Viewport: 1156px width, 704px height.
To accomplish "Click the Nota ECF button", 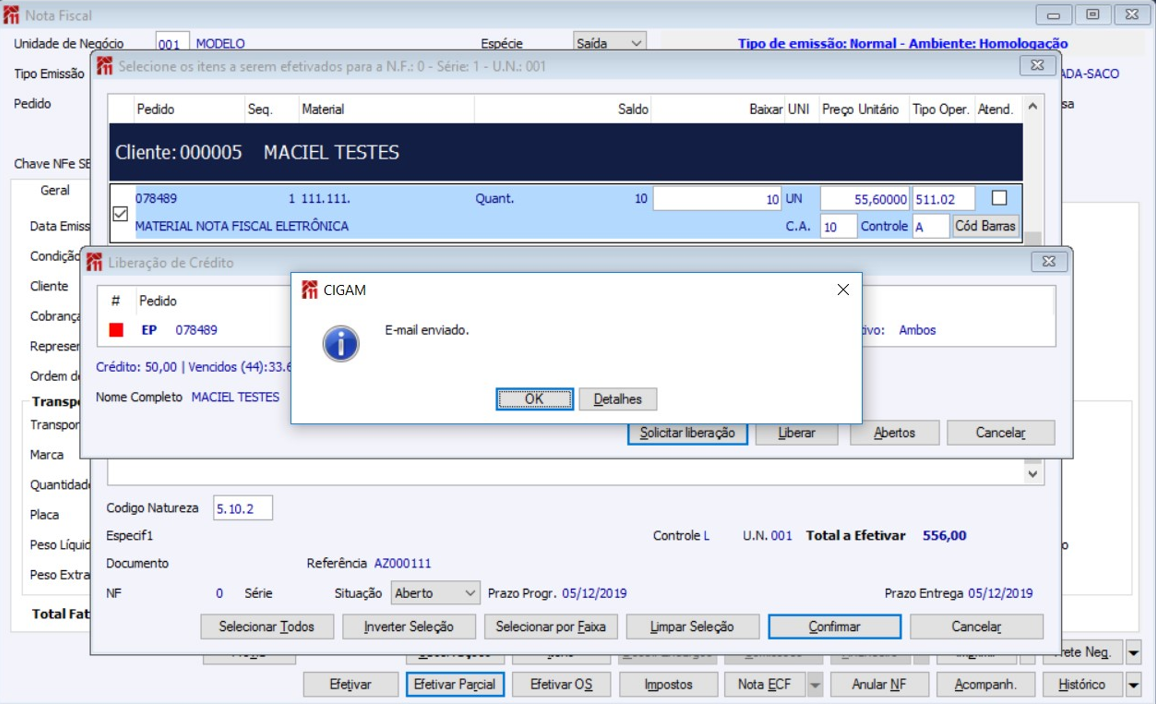I will point(765,684).
